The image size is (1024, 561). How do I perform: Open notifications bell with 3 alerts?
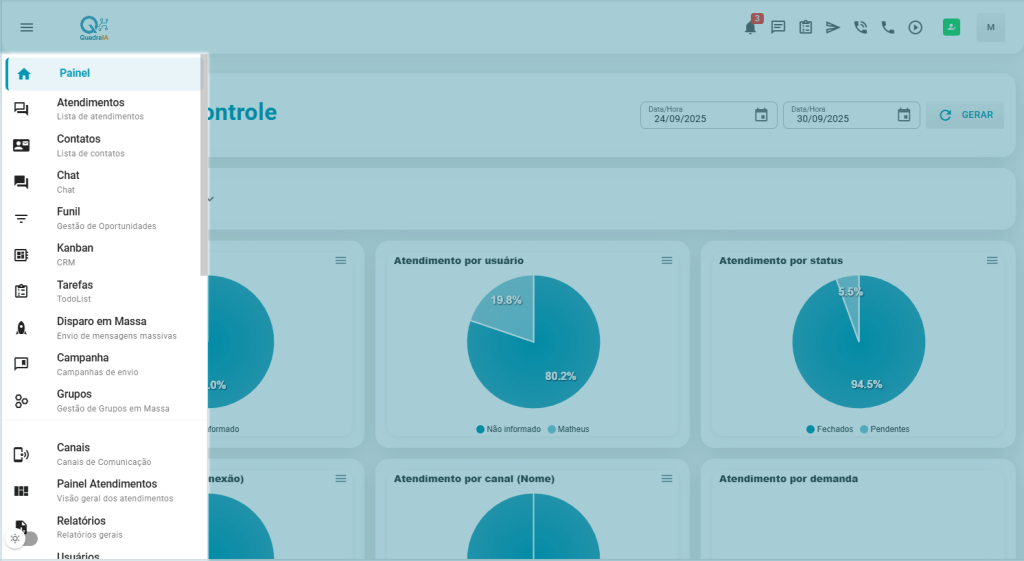tap(750, 27)
